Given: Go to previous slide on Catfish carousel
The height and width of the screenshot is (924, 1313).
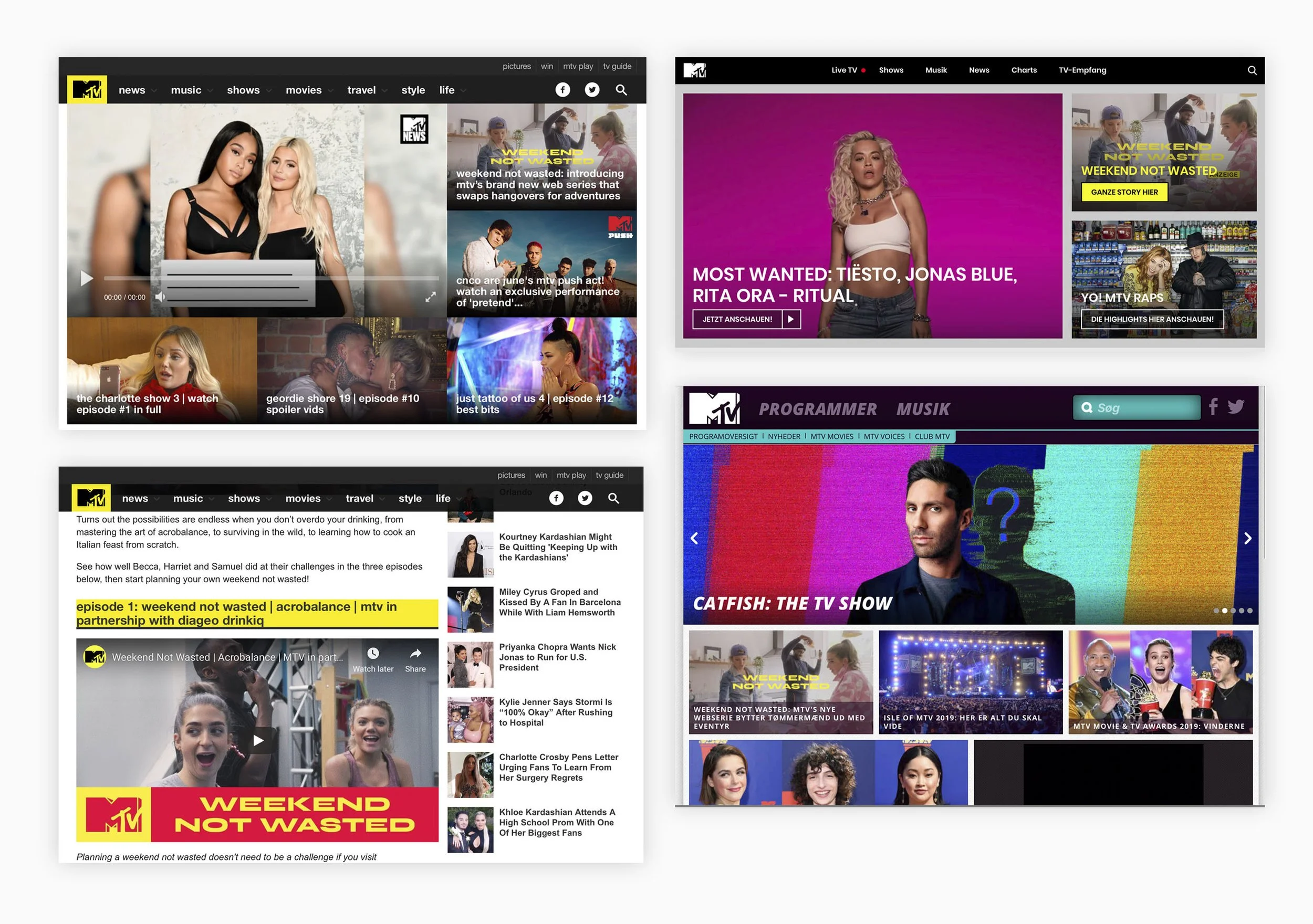Looking at the screenshot, I should 694,538.
